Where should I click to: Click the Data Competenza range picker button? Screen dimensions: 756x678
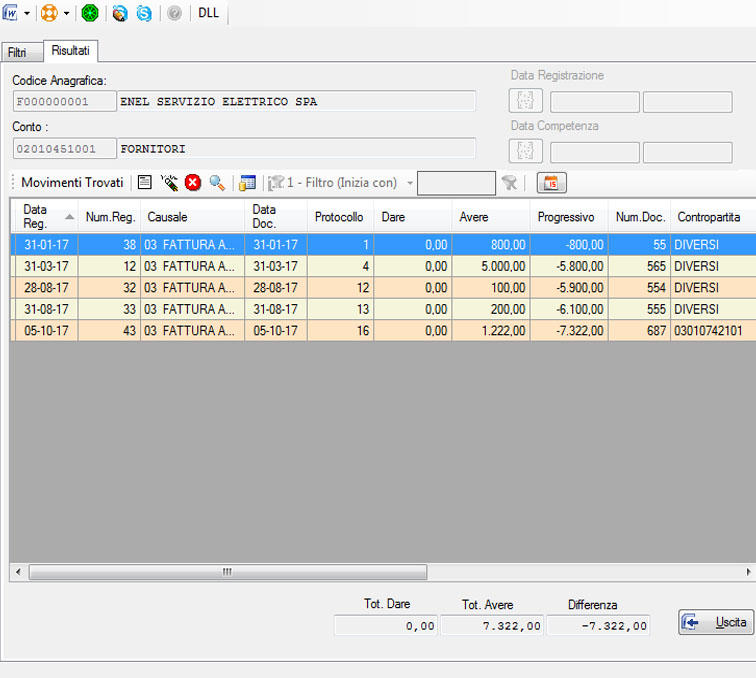point(526,151)
